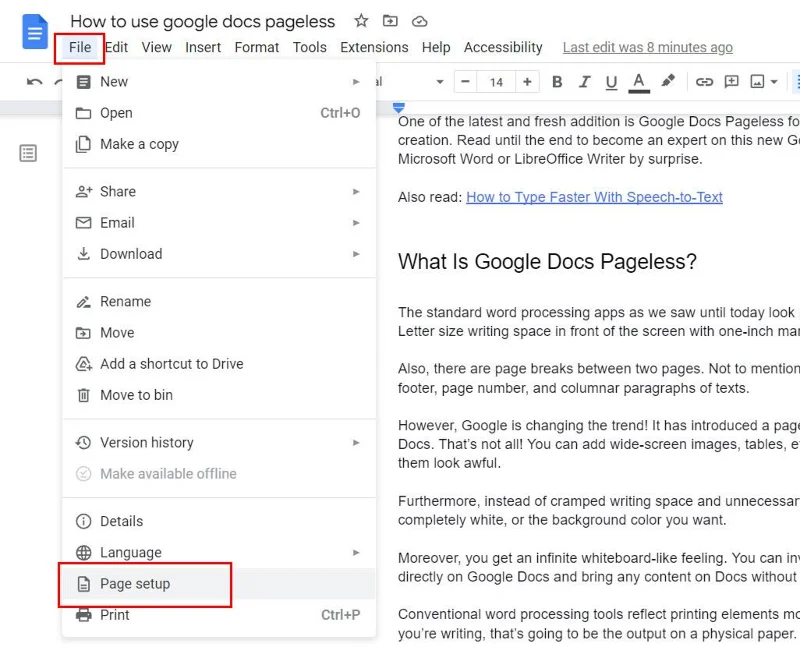Image resolution: width=800 pixels, height=647 pixels.
Task: Decrease font size with minus button
Action: [x=465, y=82]
